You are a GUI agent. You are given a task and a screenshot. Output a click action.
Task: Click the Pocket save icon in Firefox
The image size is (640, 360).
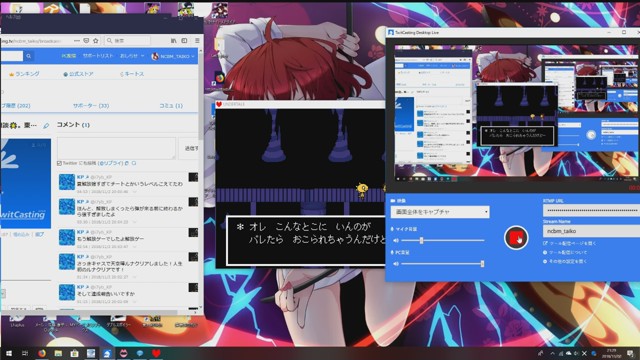point(86,41)
